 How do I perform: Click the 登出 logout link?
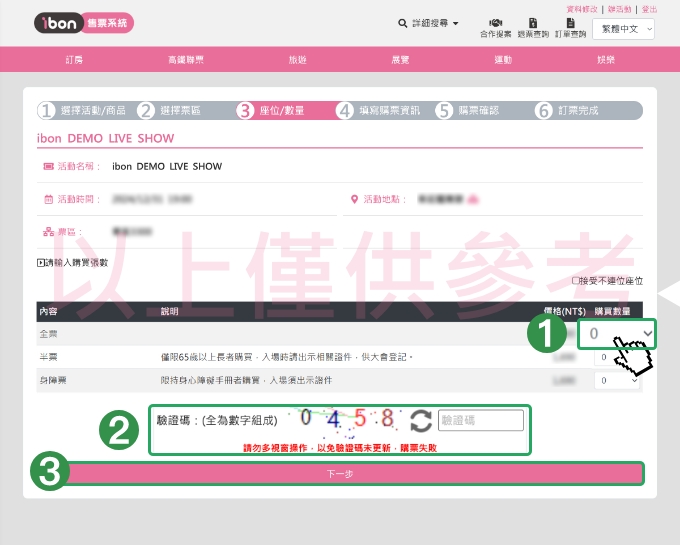point(651,8)
